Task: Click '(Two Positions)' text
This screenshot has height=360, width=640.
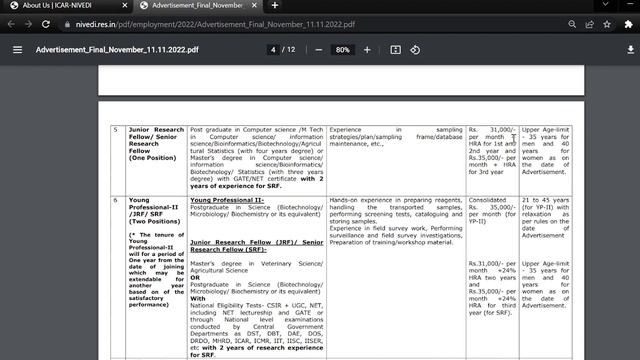Action: pyautogui.click(x=154, y=221)
